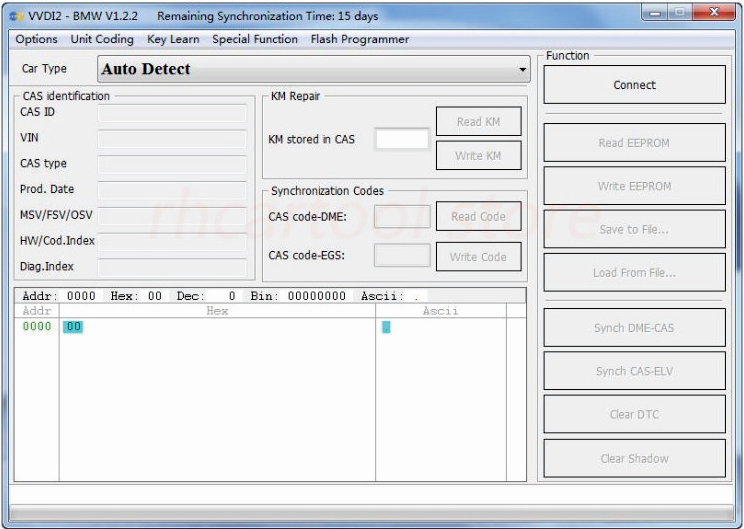Click the Diag.Index field
Screen dimensions: 744x529
pyautogui.click(x=172, y=267)
